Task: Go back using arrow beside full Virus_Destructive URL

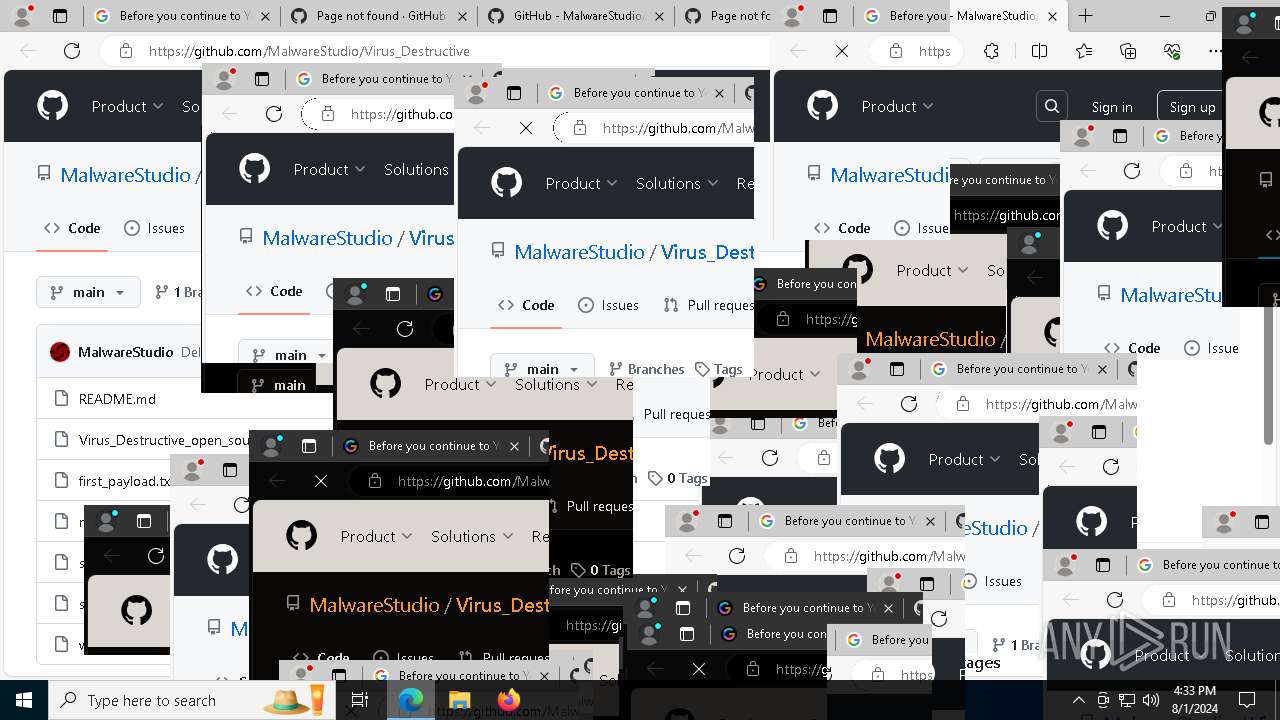Action: click(x=28, y=51)
